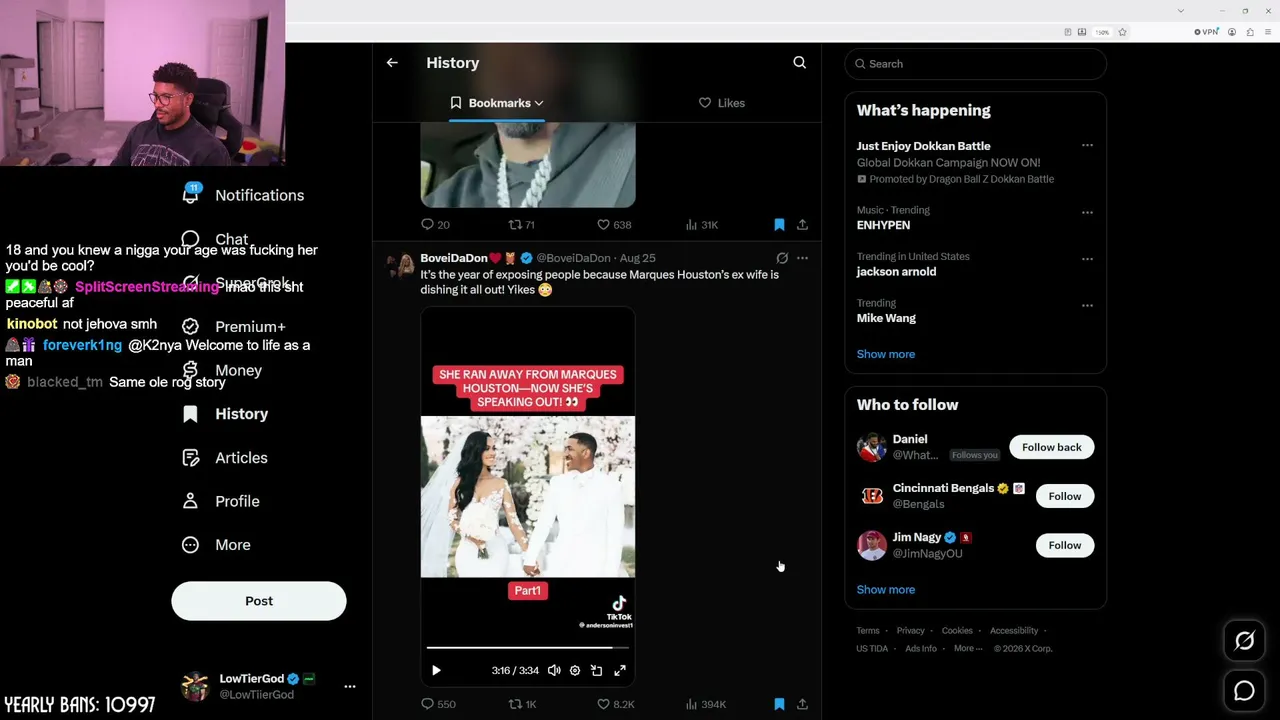View analytics showing 31K views

click(x=702, y=225)
